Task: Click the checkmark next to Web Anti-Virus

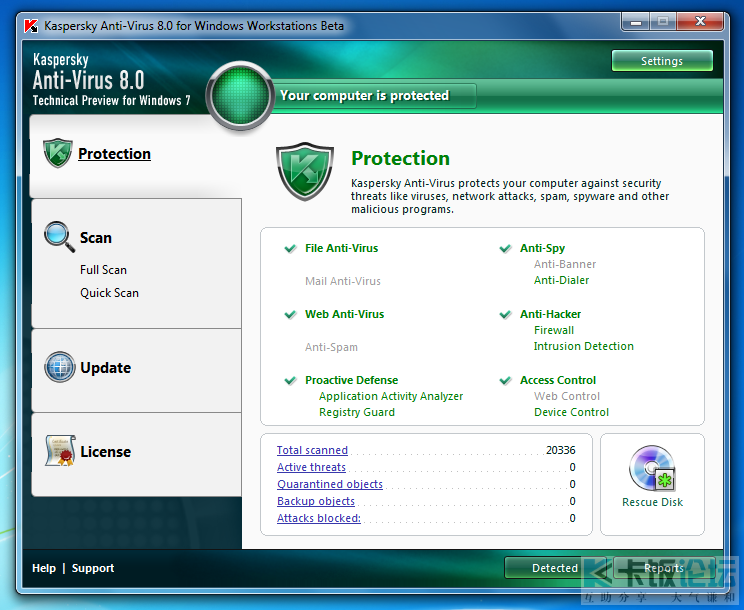Action: pyautogui.click(x=290, y=314)
